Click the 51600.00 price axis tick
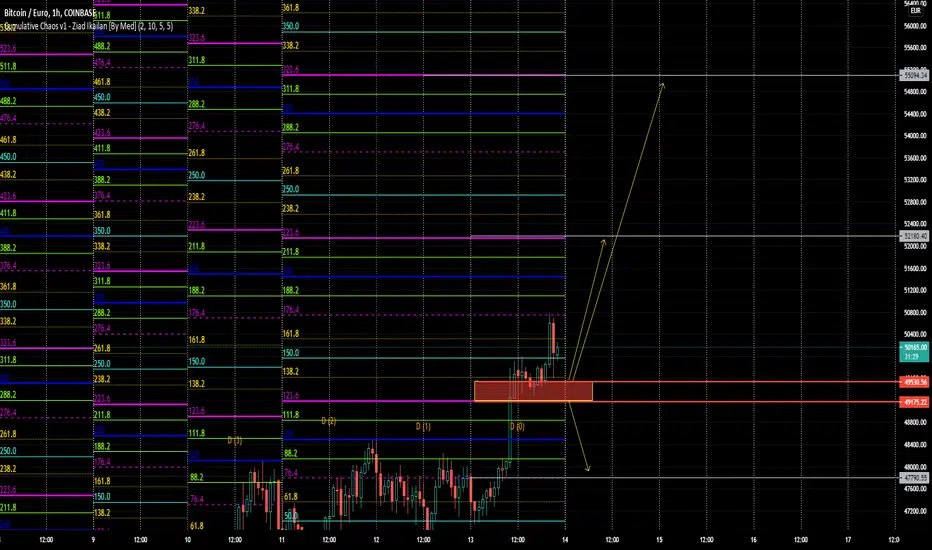The width and height of the screenshot is (932, 550). point(915,268)
